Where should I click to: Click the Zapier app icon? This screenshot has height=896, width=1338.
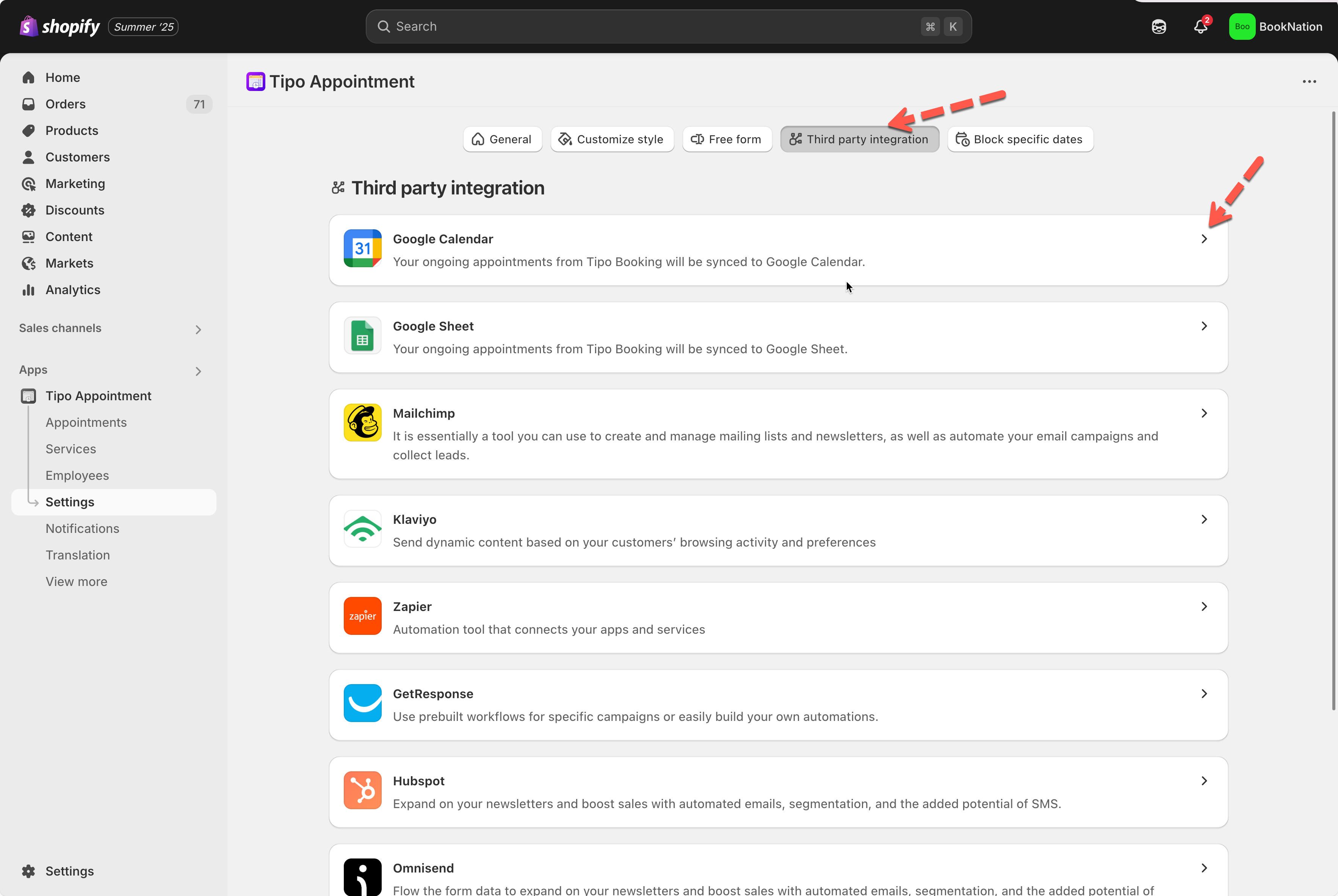[362, 616]
